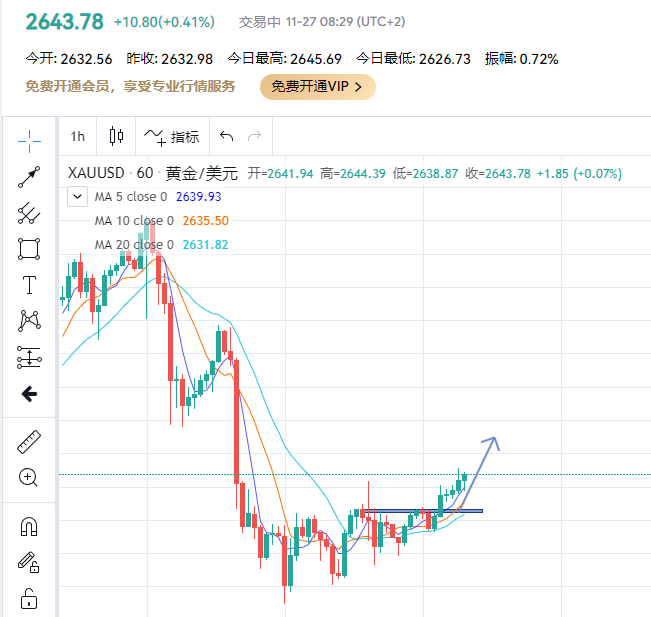Toggle stay-in-drawing-mode pencil lock

click(x=29, y=562)
